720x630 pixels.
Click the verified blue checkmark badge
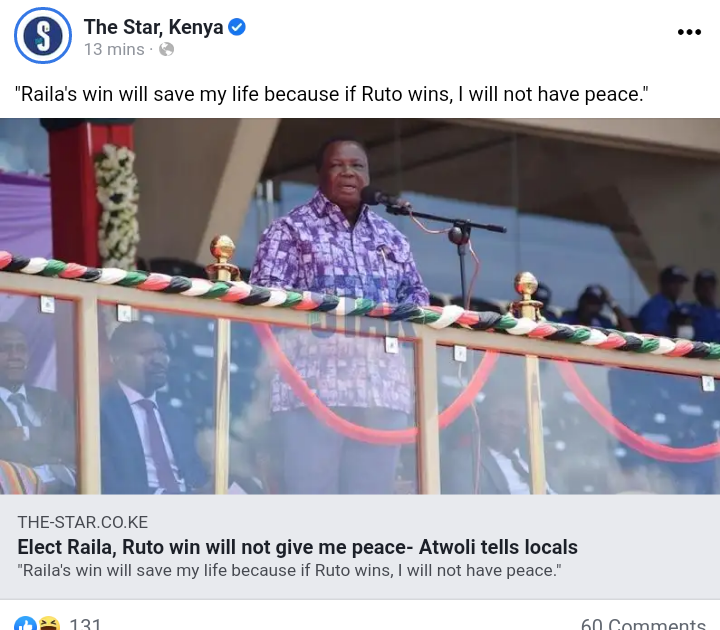click(237, 27)
